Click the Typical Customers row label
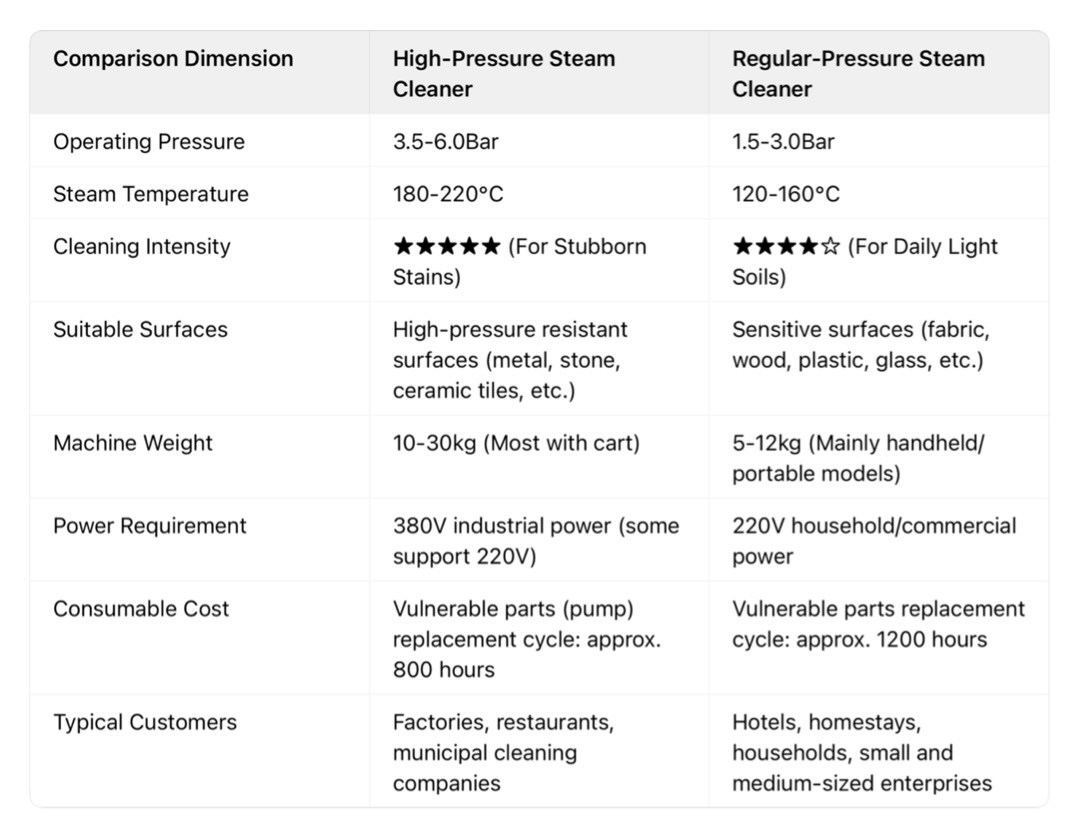This screenshot has width=1079, height=831. (145, 722)
